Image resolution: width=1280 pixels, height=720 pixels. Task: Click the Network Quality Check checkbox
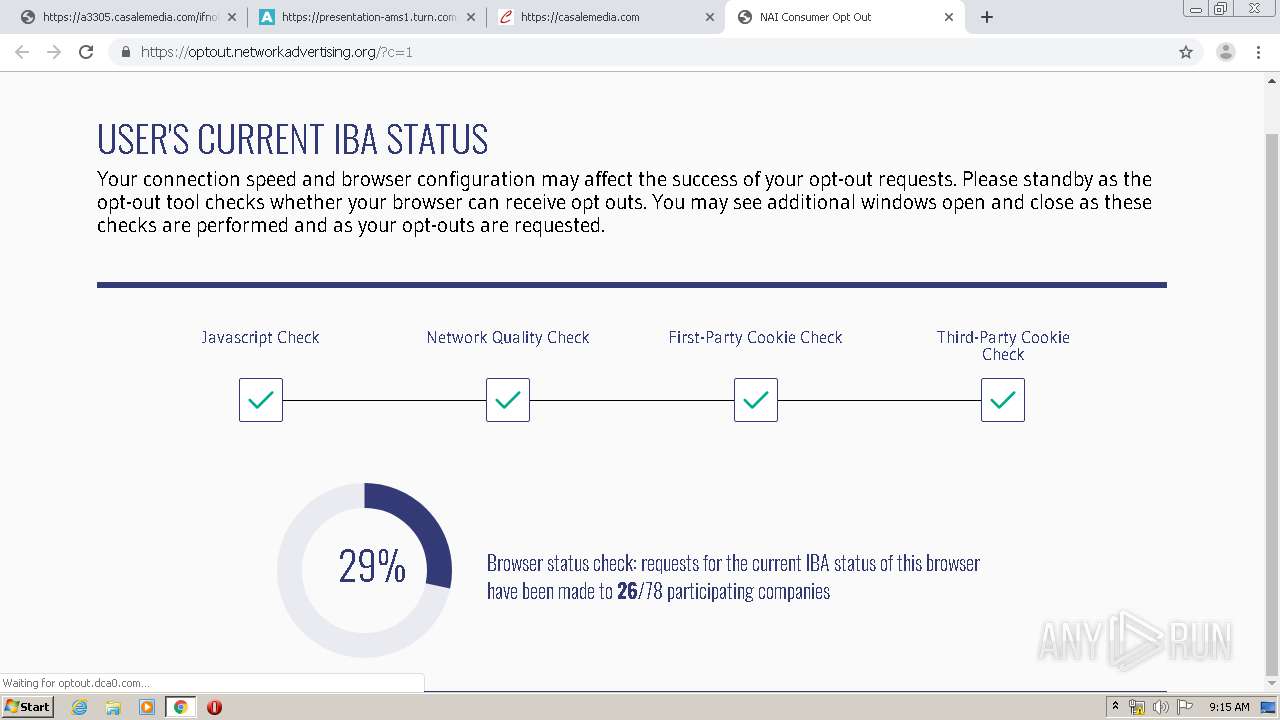coord(508,400)
